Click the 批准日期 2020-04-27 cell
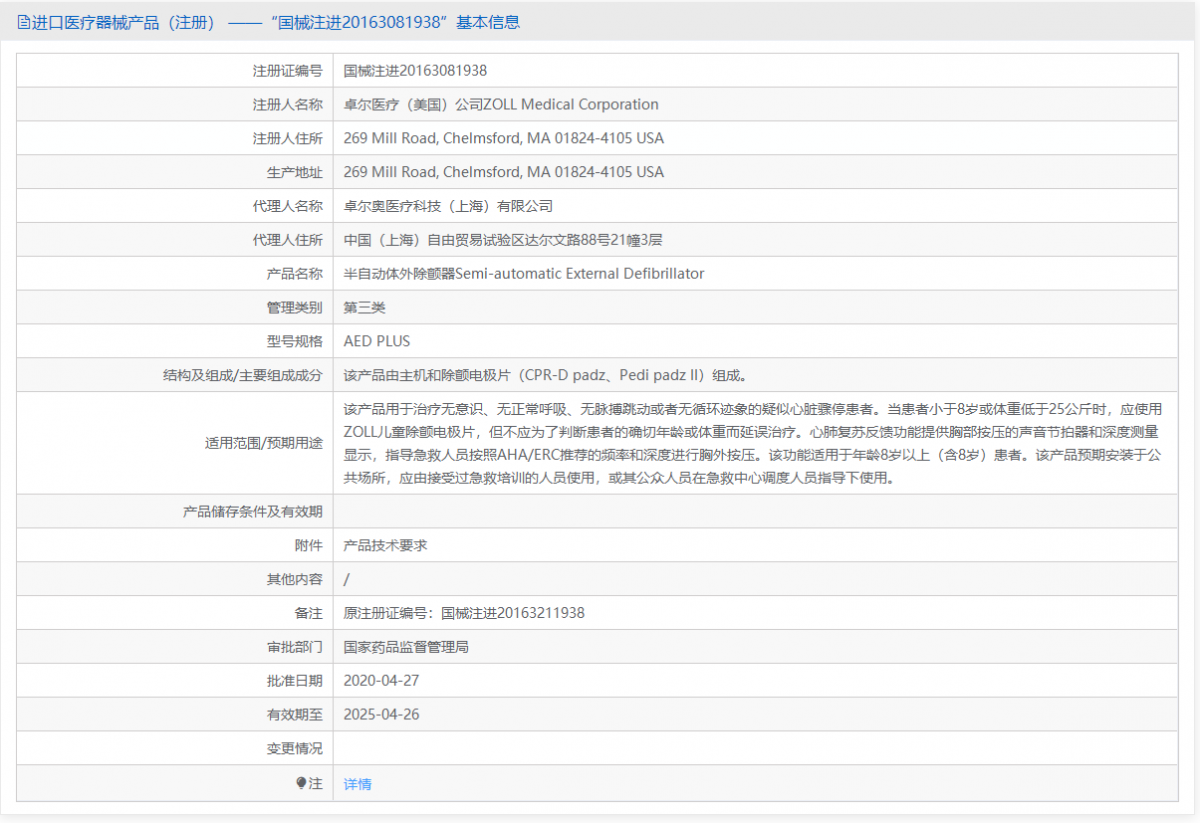The image size is (1200, 823). pos(381,680)
